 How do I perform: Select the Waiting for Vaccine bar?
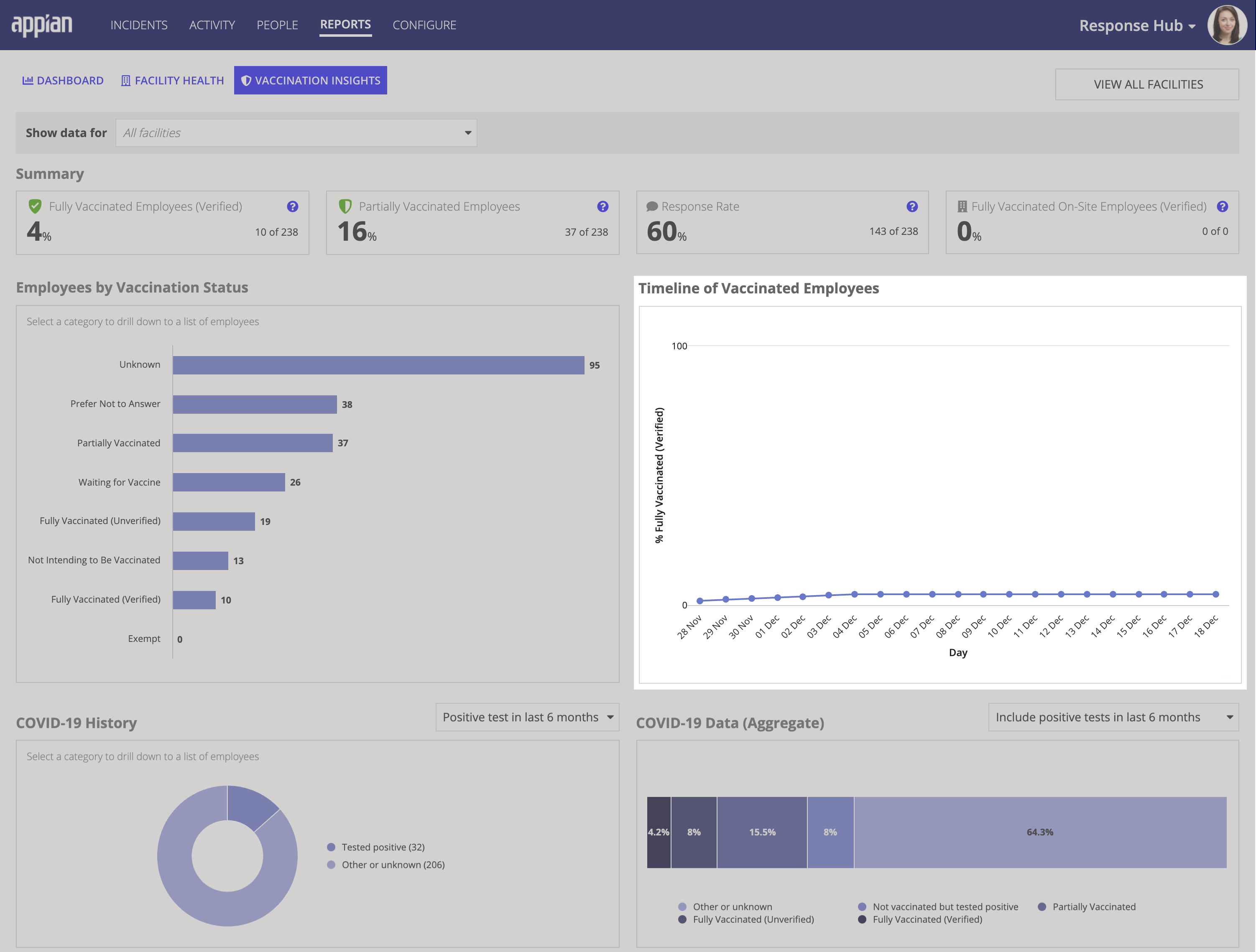pos(229,482)
